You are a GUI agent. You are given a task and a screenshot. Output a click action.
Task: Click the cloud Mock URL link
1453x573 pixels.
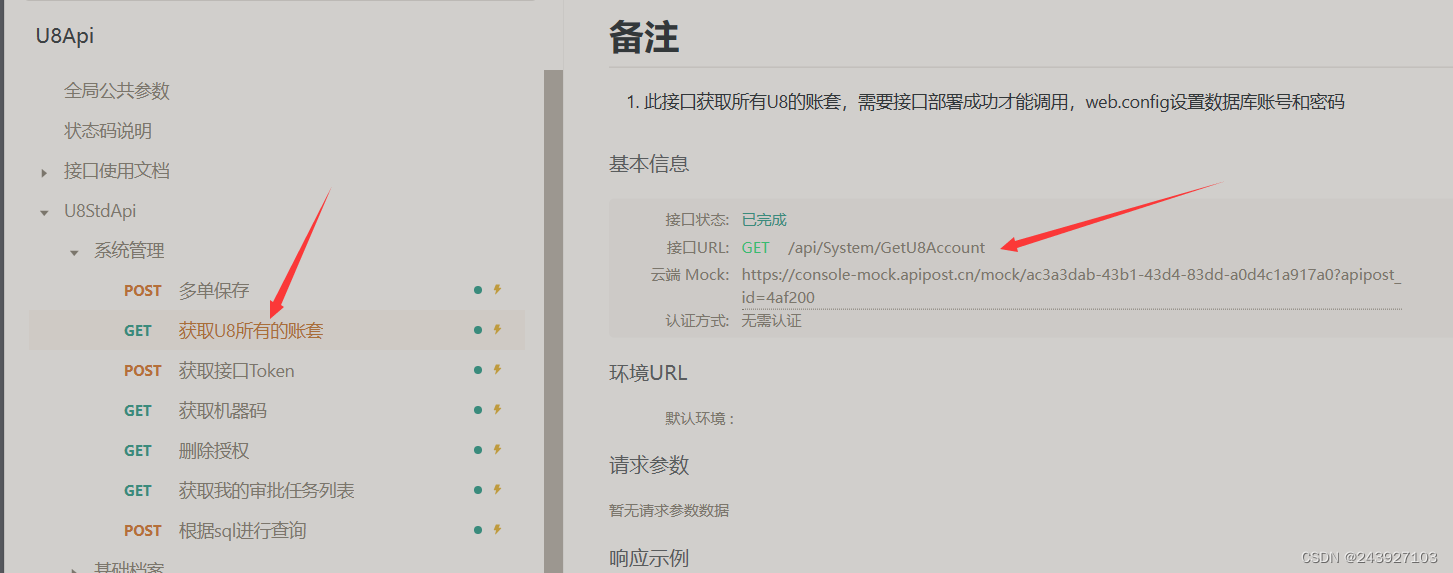[x=1071, y=286]
